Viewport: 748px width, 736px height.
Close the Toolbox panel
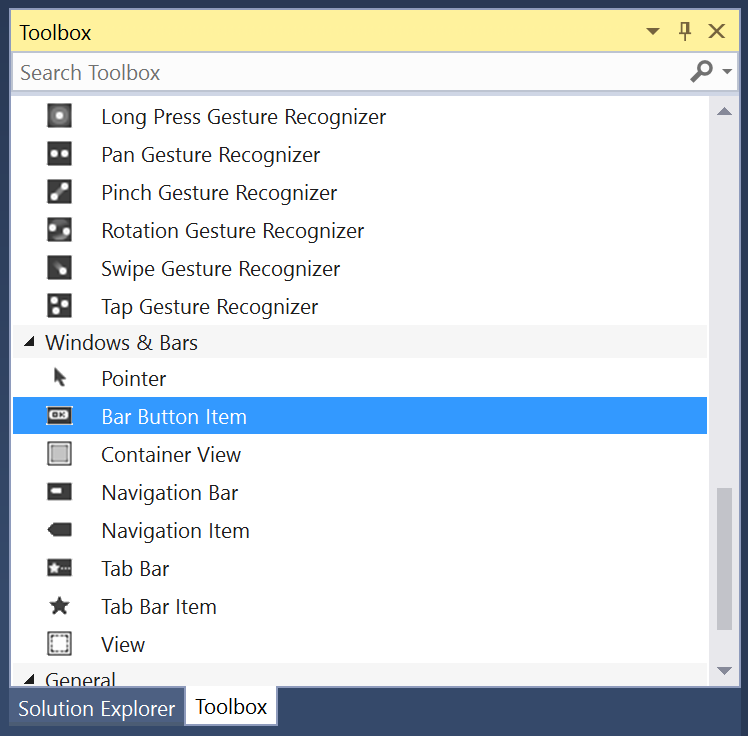click(x=717, y=31)
